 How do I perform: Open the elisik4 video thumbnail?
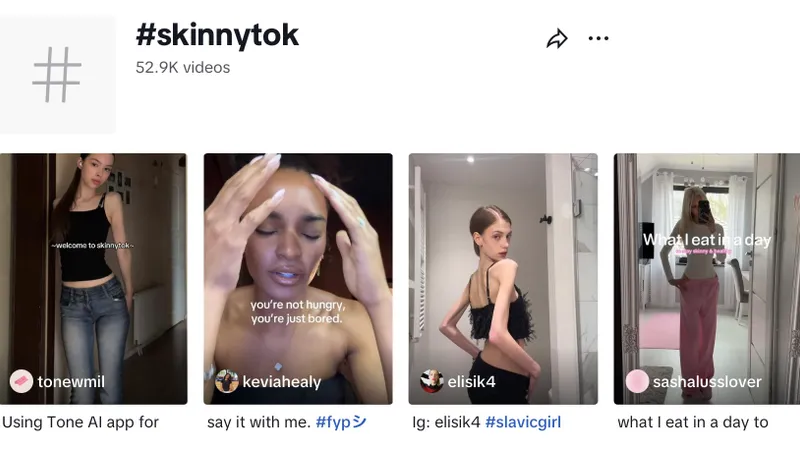point(503,270)
